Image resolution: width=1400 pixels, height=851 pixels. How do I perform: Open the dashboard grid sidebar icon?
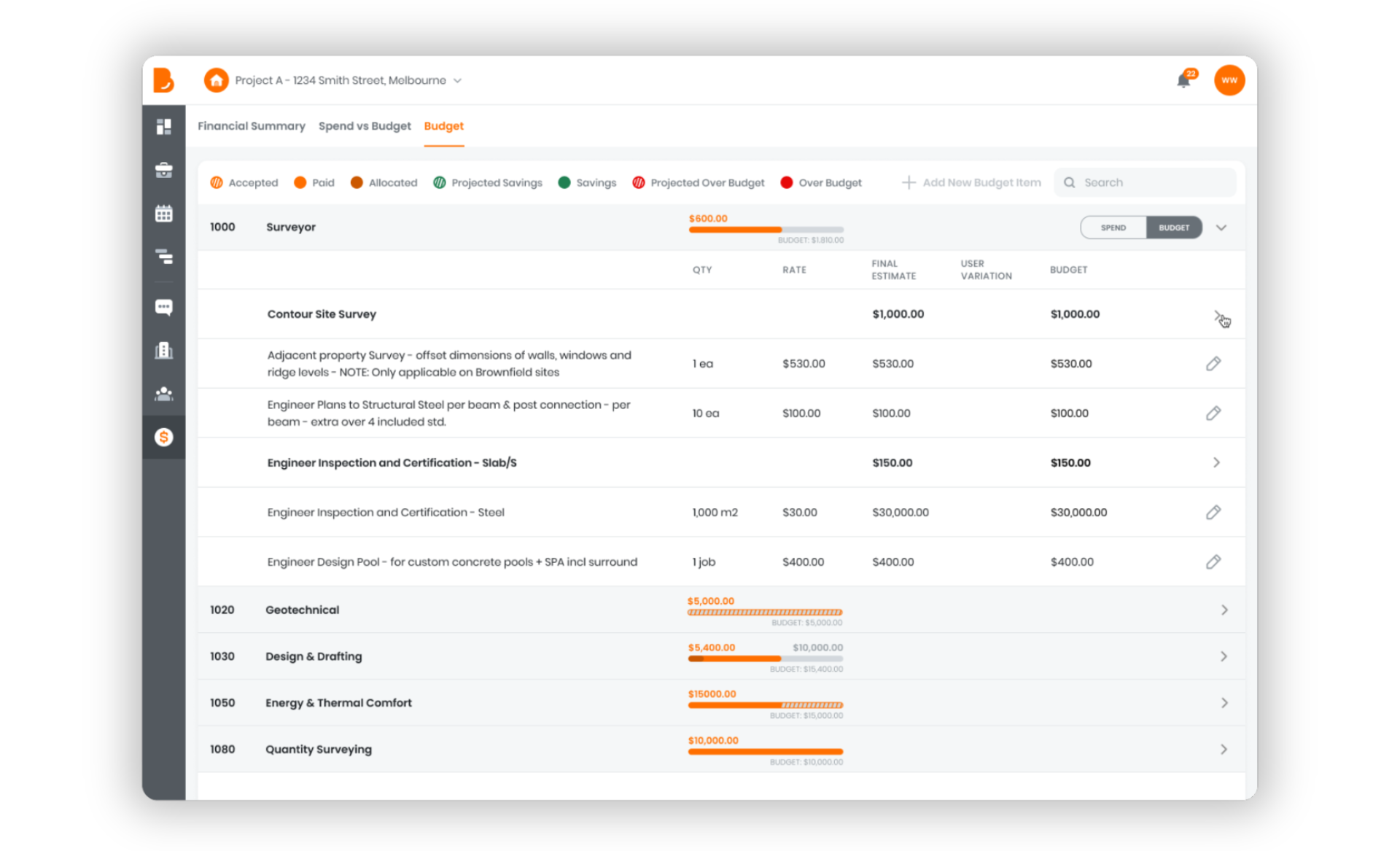[x=164, y=127]
